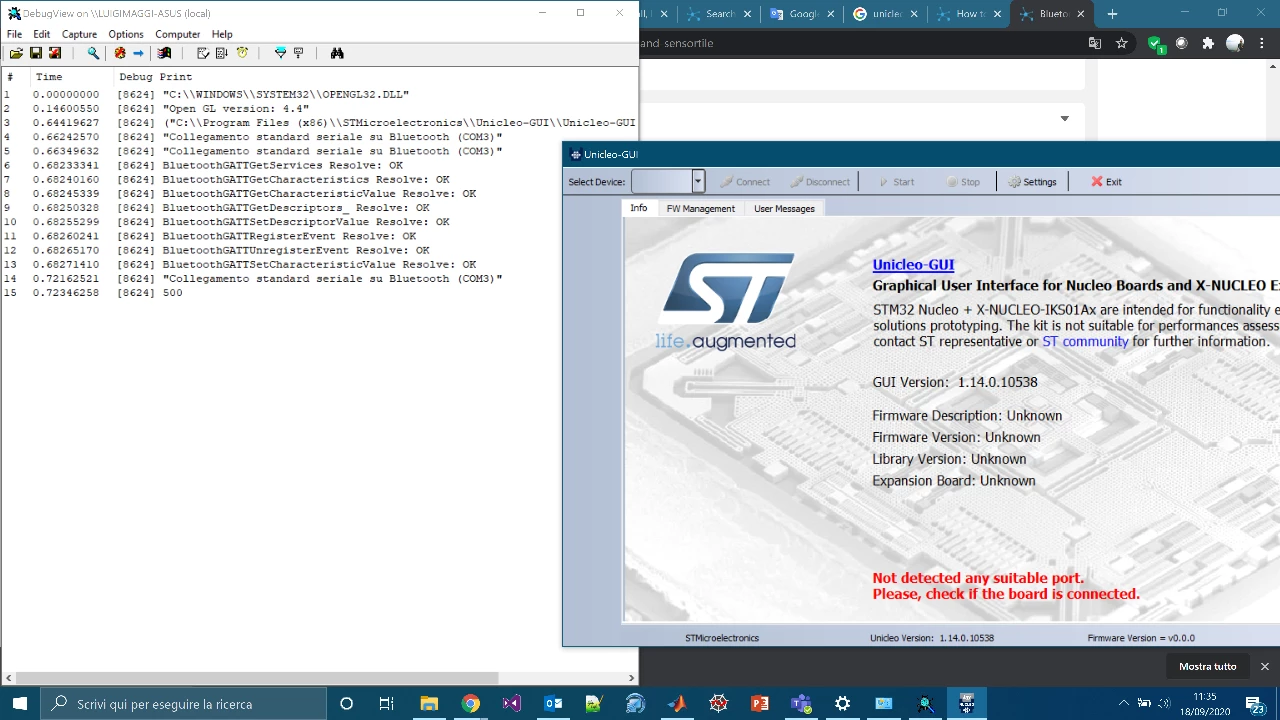Open the Capture menu in DebugView
1280x720 pixels.
coord(80,34)
